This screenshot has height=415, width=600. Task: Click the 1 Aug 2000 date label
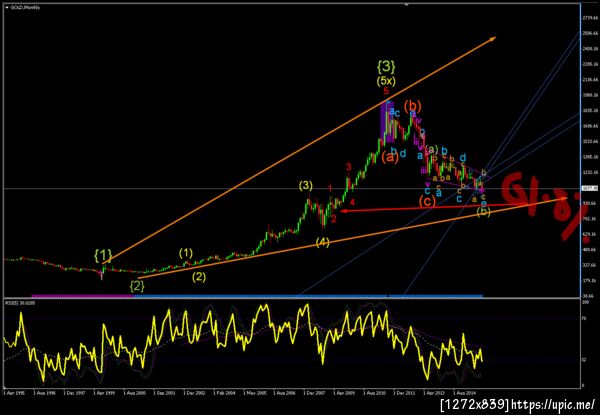134,392
